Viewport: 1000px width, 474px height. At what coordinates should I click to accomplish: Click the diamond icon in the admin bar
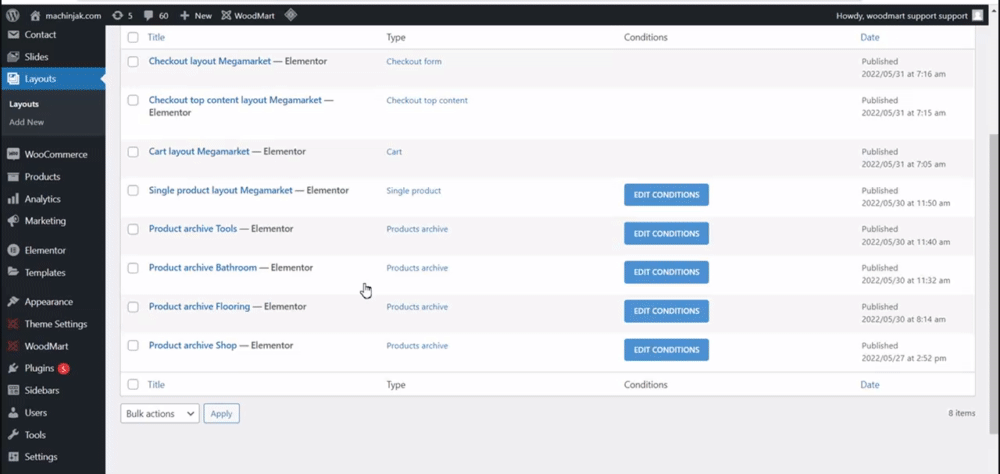(x=291, y=15)
